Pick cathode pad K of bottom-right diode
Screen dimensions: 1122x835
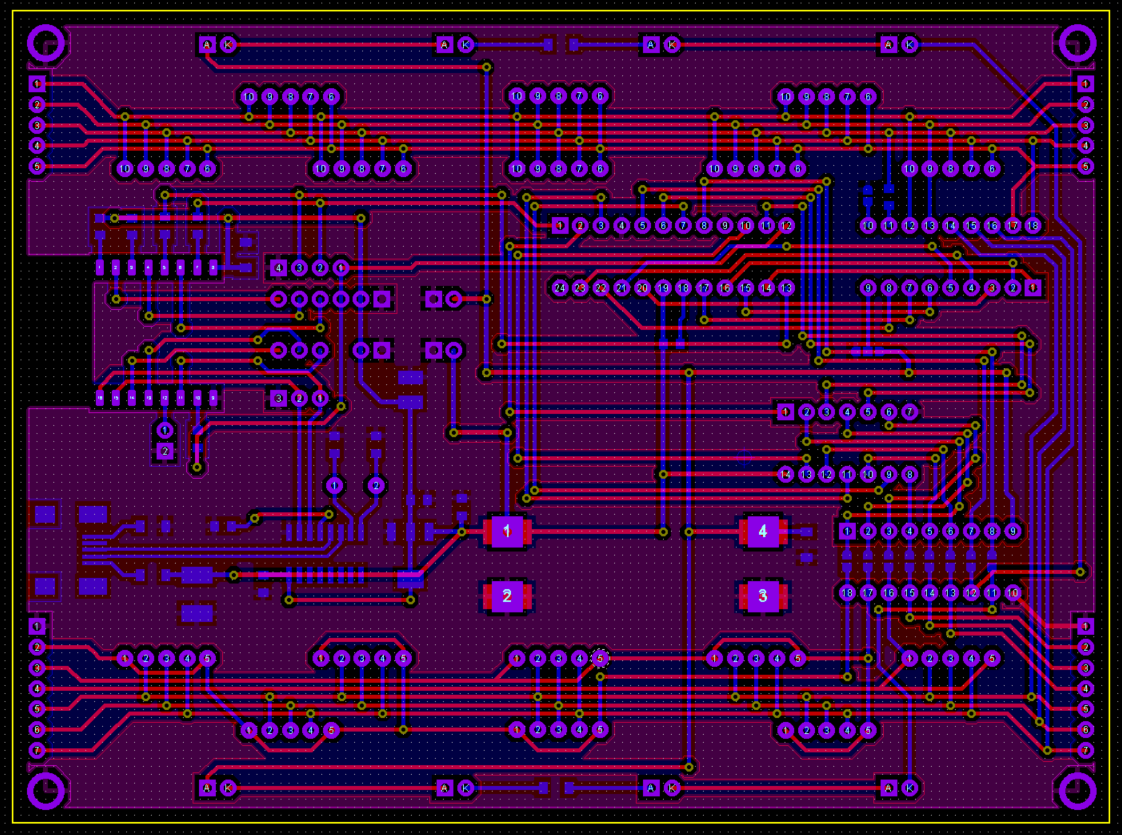909,788
